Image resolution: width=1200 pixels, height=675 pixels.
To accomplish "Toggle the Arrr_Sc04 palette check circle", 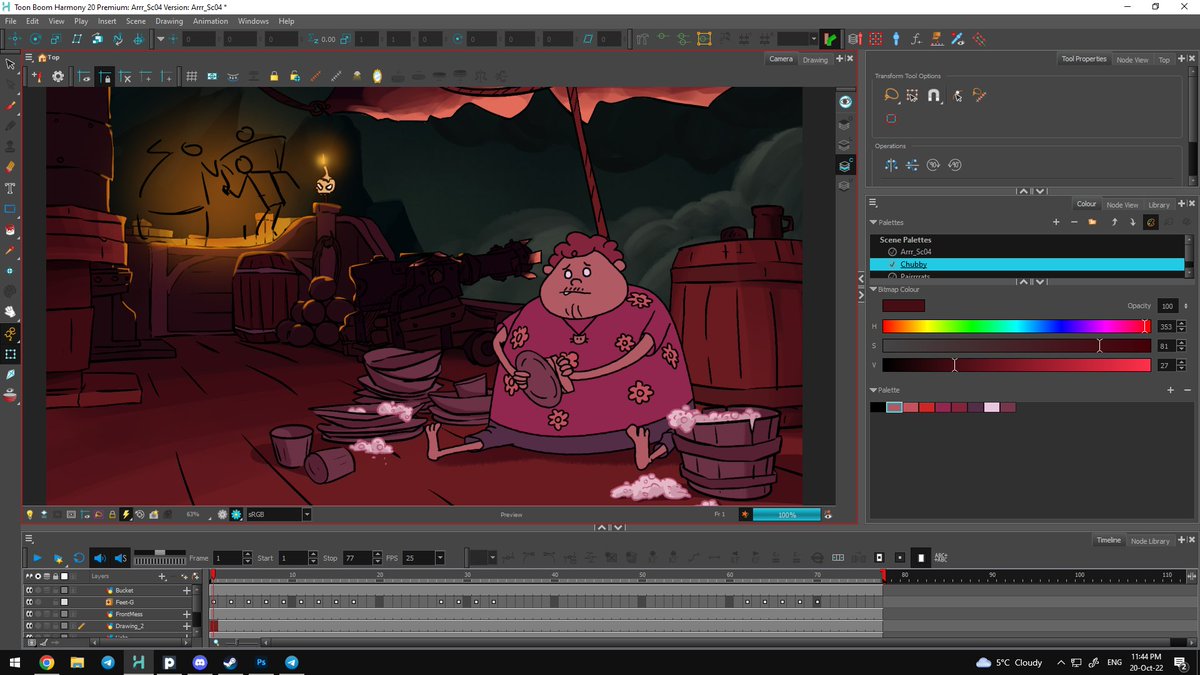I will coord(891,252).
